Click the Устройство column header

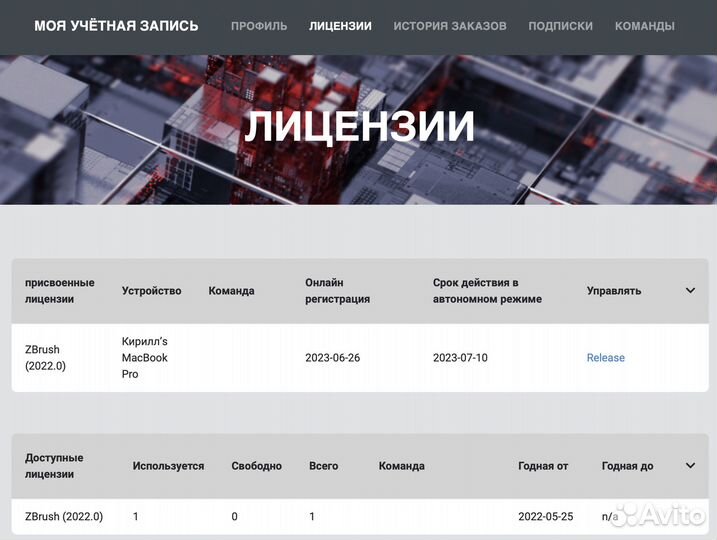[151, 291]
